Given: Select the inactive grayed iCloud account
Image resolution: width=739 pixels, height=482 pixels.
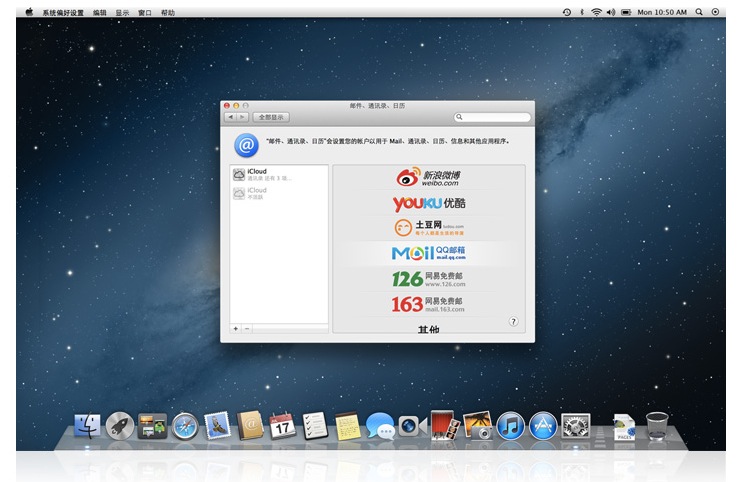Looking at the screenshot, I should (x=279, y=193).
